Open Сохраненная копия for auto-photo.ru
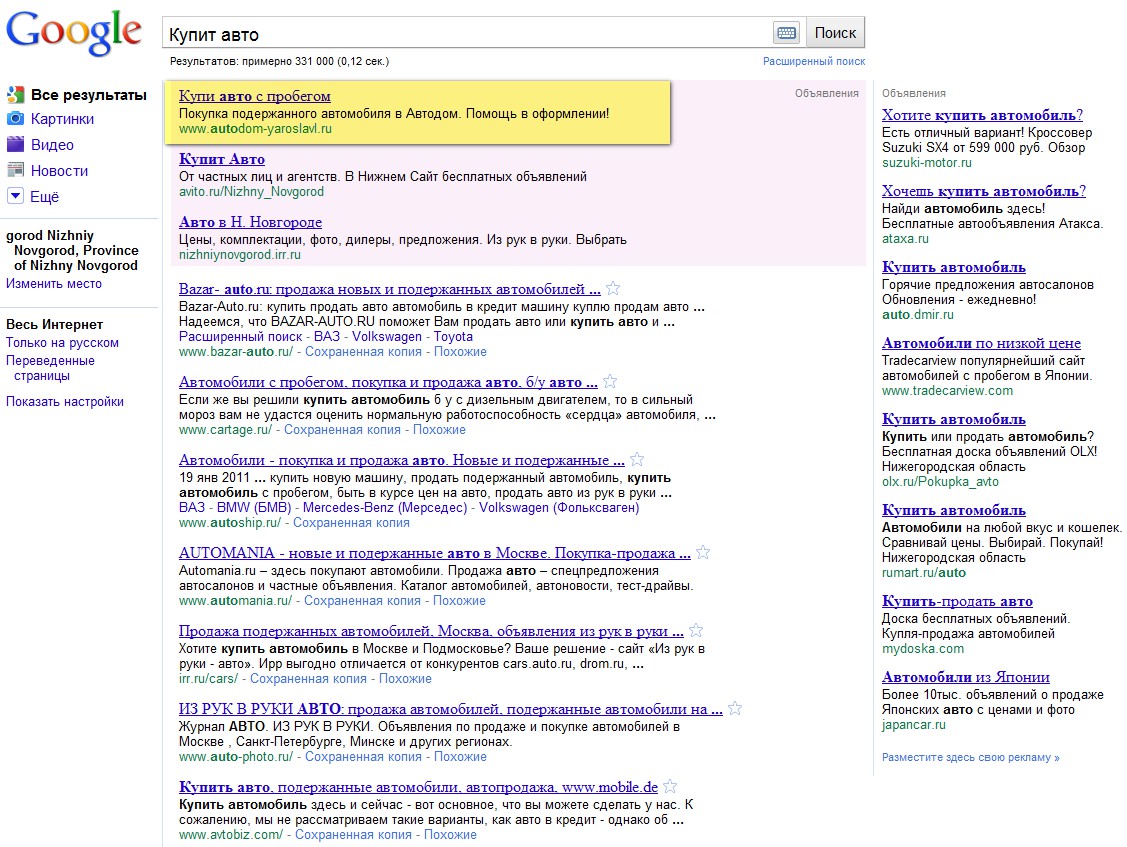The height and width of the screenshot is (847, 1127). [363, 756]
